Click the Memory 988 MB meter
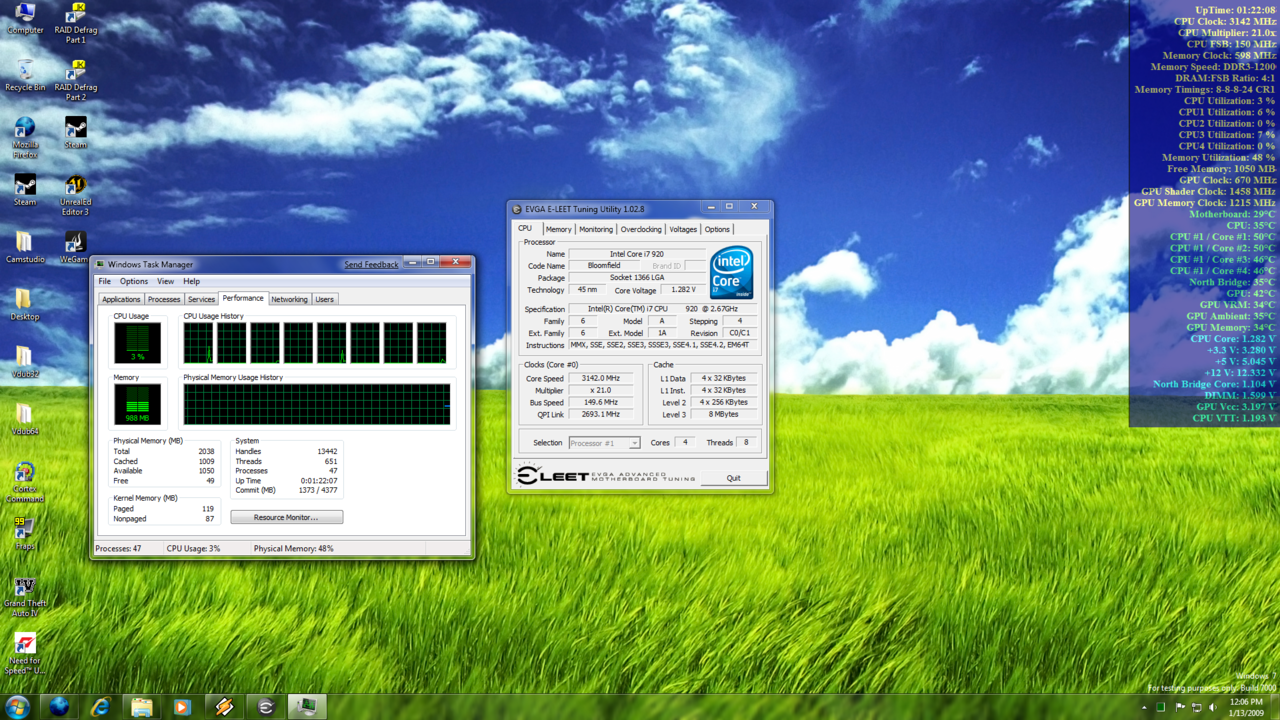This screenshot has width=1280, height=720. click(137, 404)
